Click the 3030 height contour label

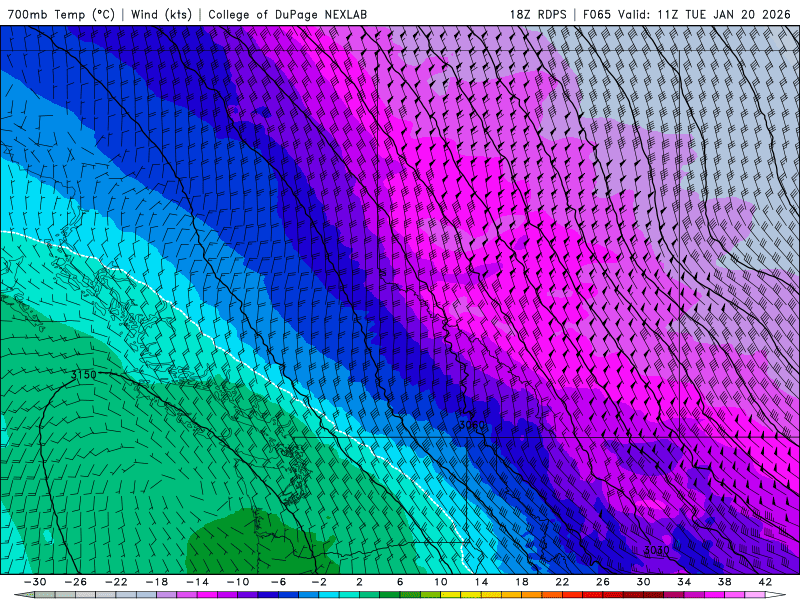point(657,550)
